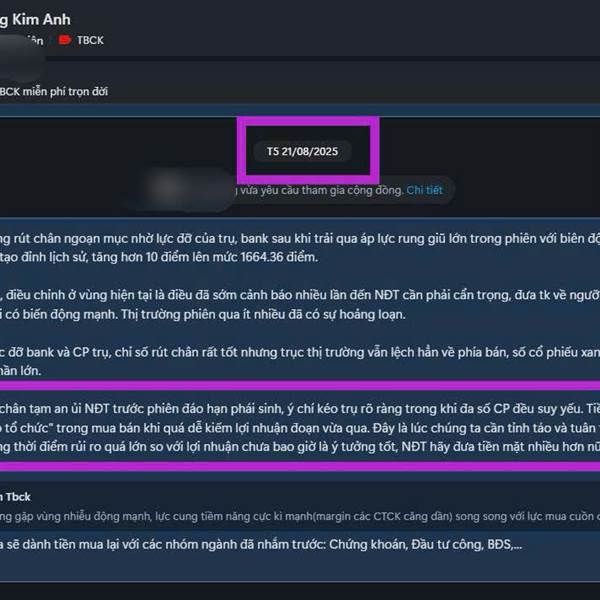Select the line 'Chứng khoán, Đầu tư công, BĐS'

point(261,545)
